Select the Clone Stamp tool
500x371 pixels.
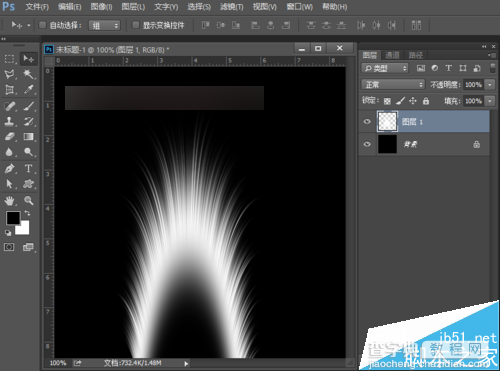tap(9, 121)
